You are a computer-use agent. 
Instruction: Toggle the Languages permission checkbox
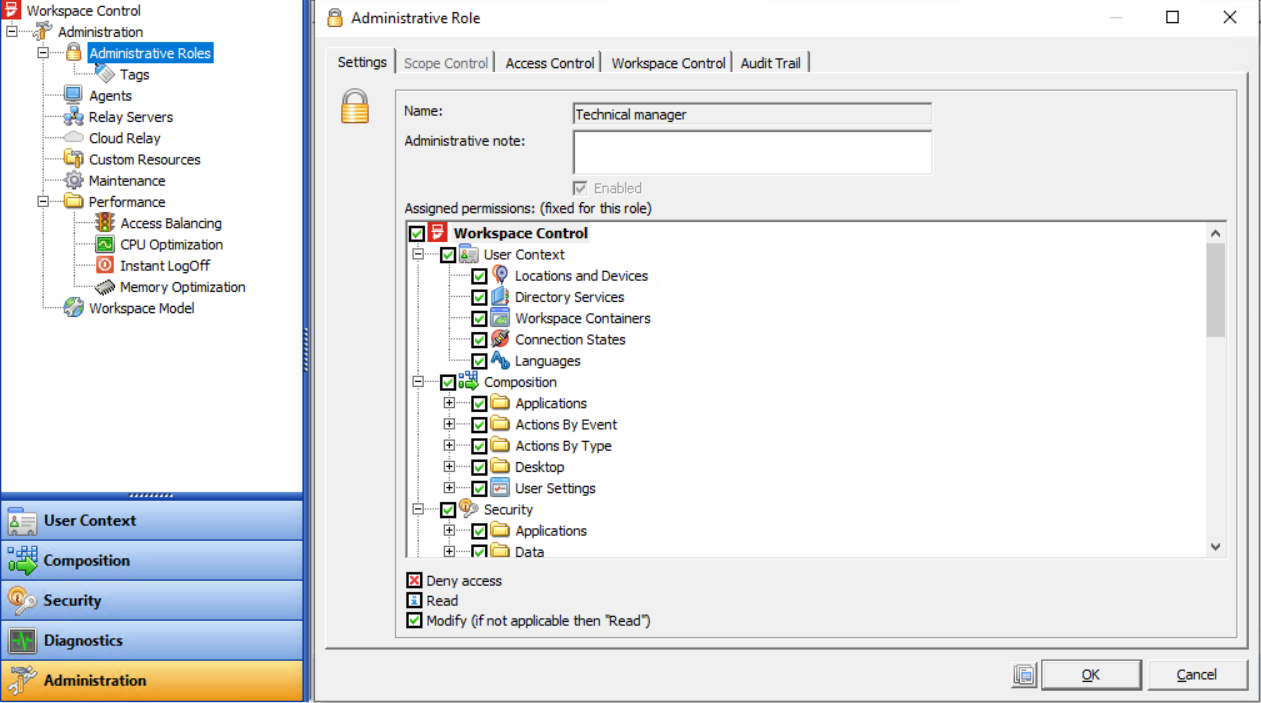point(479,361)
